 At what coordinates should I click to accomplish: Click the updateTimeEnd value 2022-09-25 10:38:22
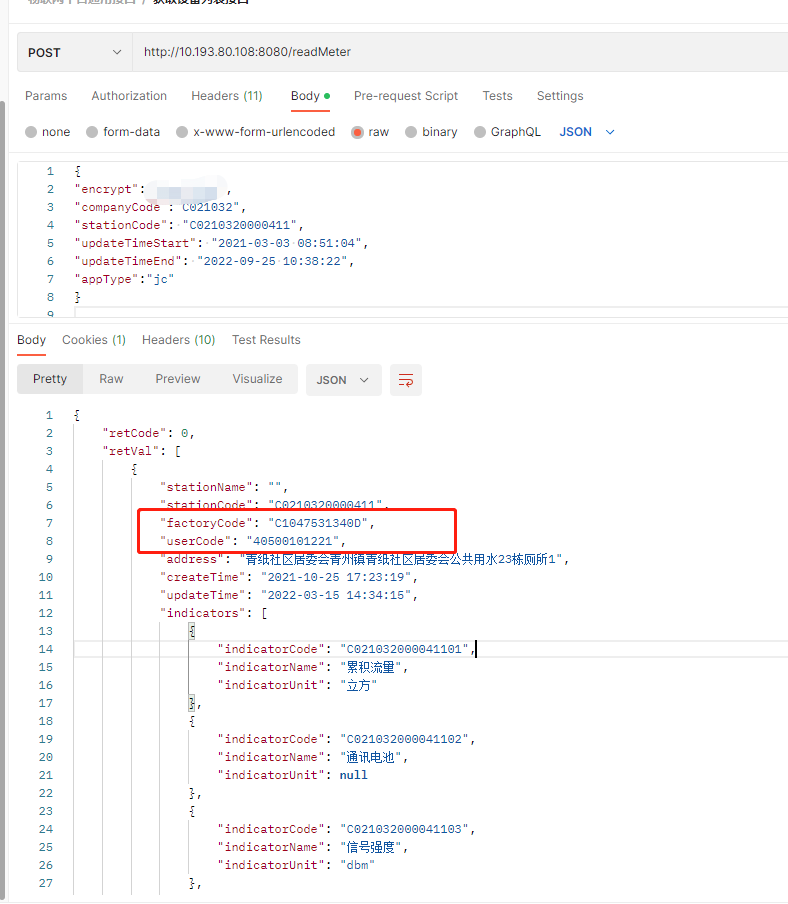pyautogui.click(x=272, y=261)
